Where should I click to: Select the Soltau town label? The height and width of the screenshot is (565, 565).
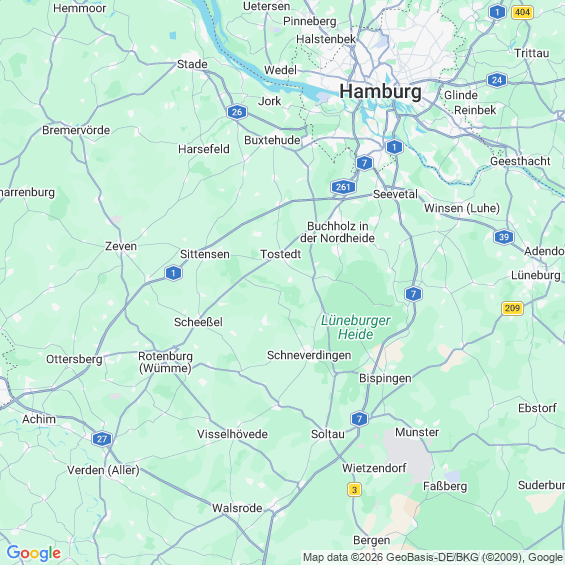328,434
